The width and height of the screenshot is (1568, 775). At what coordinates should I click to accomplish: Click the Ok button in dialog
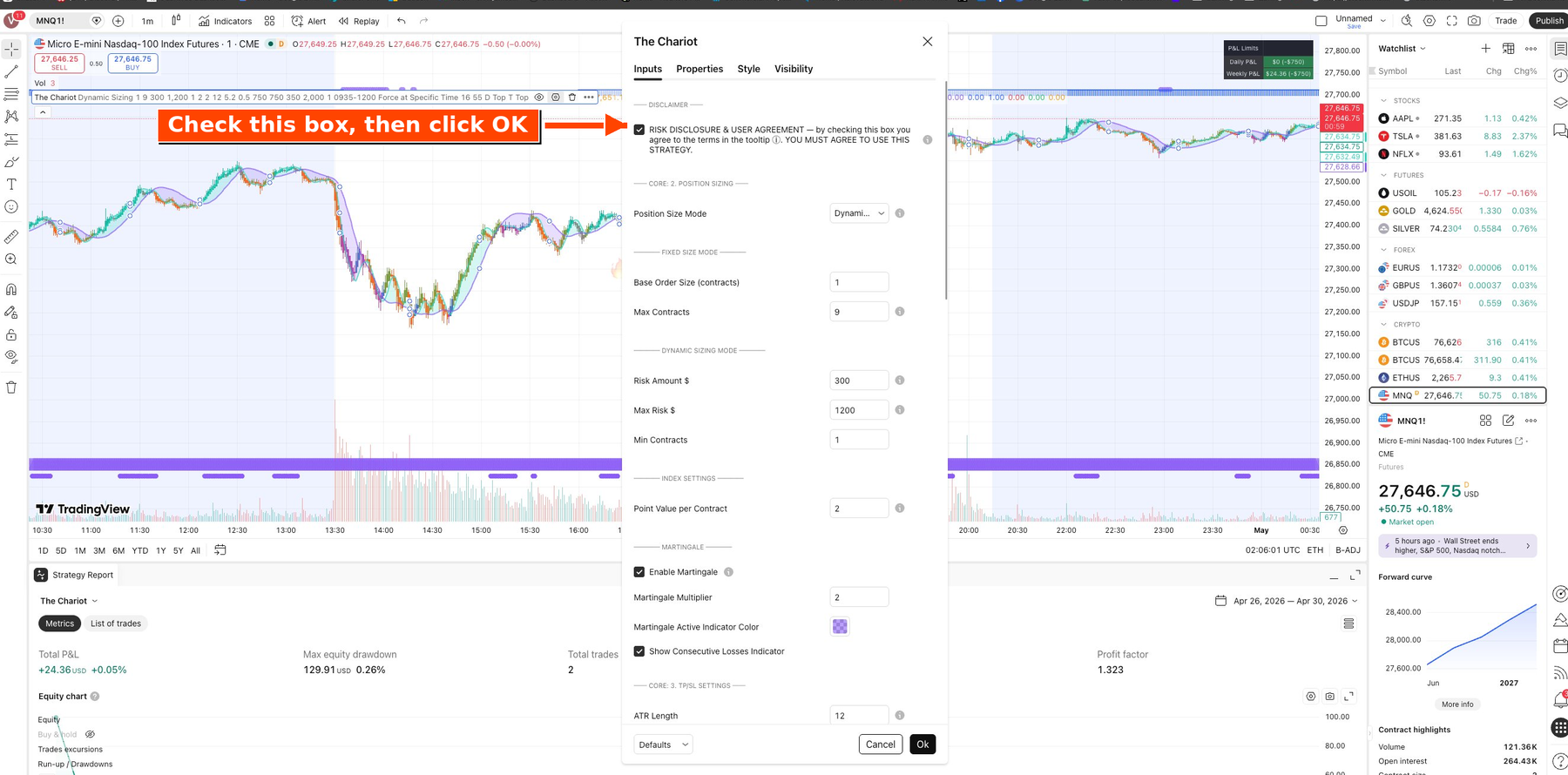923,745
